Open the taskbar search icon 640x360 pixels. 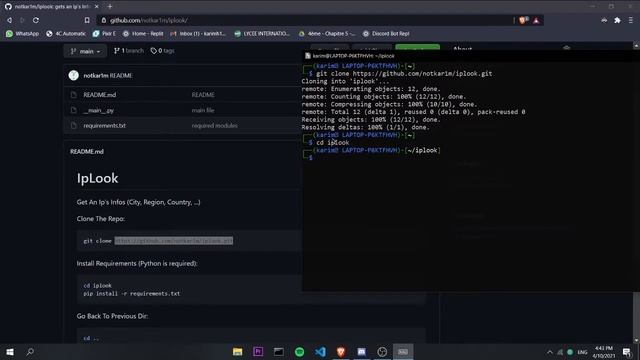(30, 351)
